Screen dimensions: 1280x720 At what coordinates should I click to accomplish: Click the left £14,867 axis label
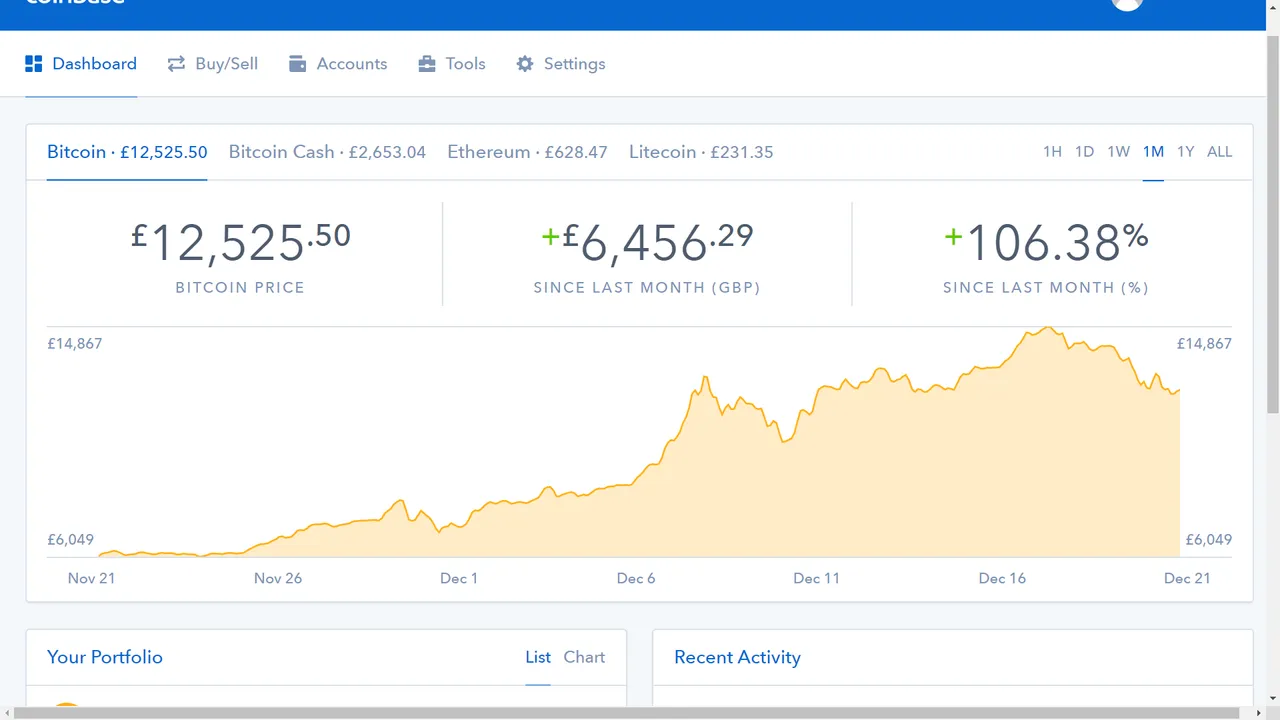[x=75, y=343]
